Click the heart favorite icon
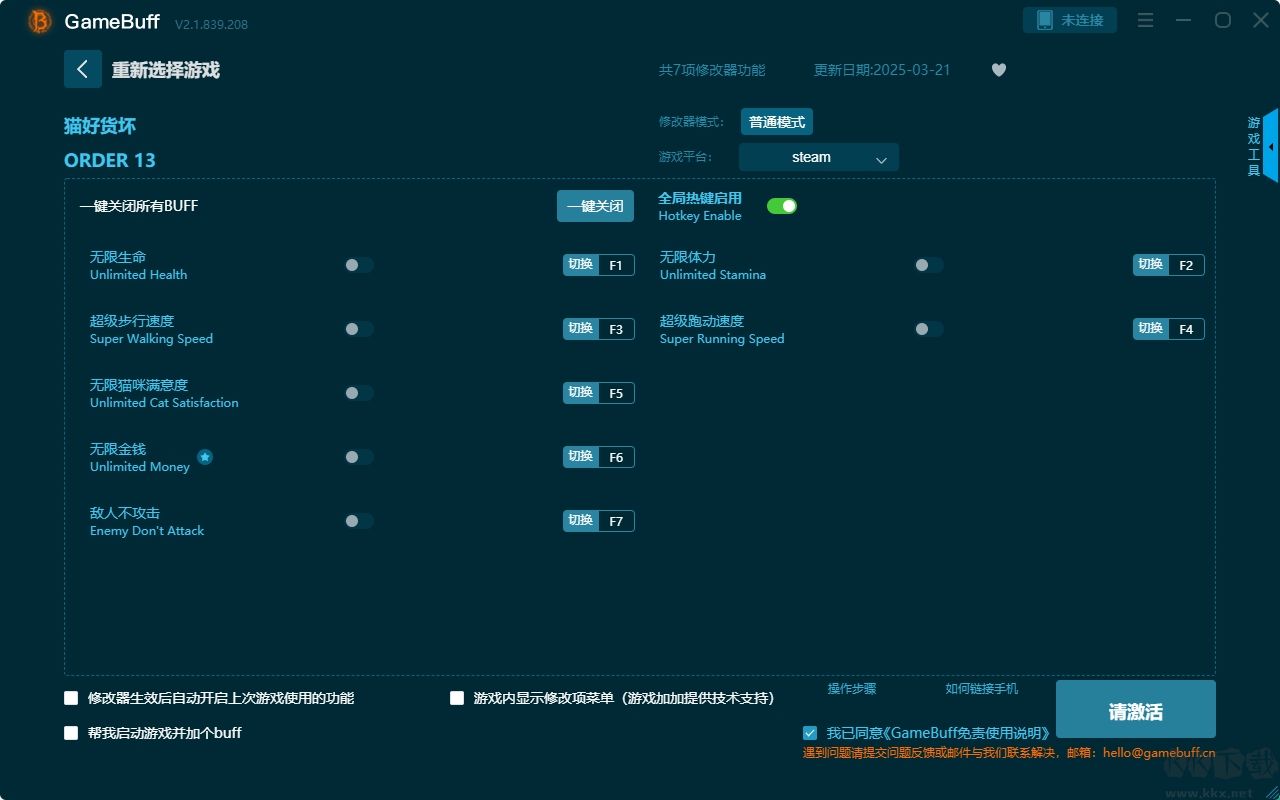Screen dimensions: 1280x800 coord(998,70)
